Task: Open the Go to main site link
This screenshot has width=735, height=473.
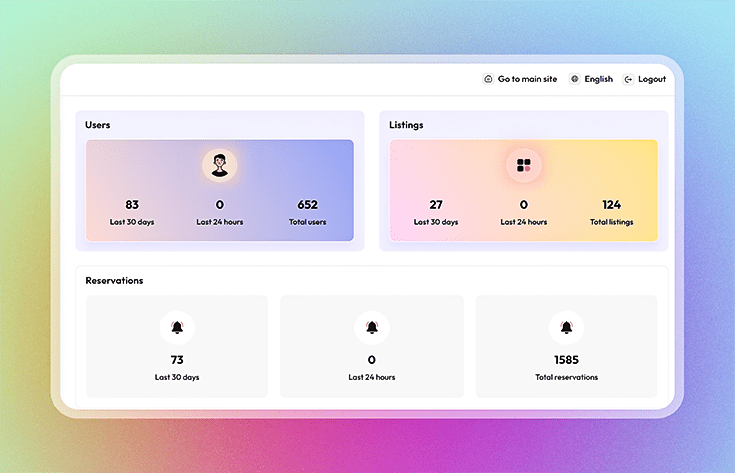Action: click(x=527, y=79)
